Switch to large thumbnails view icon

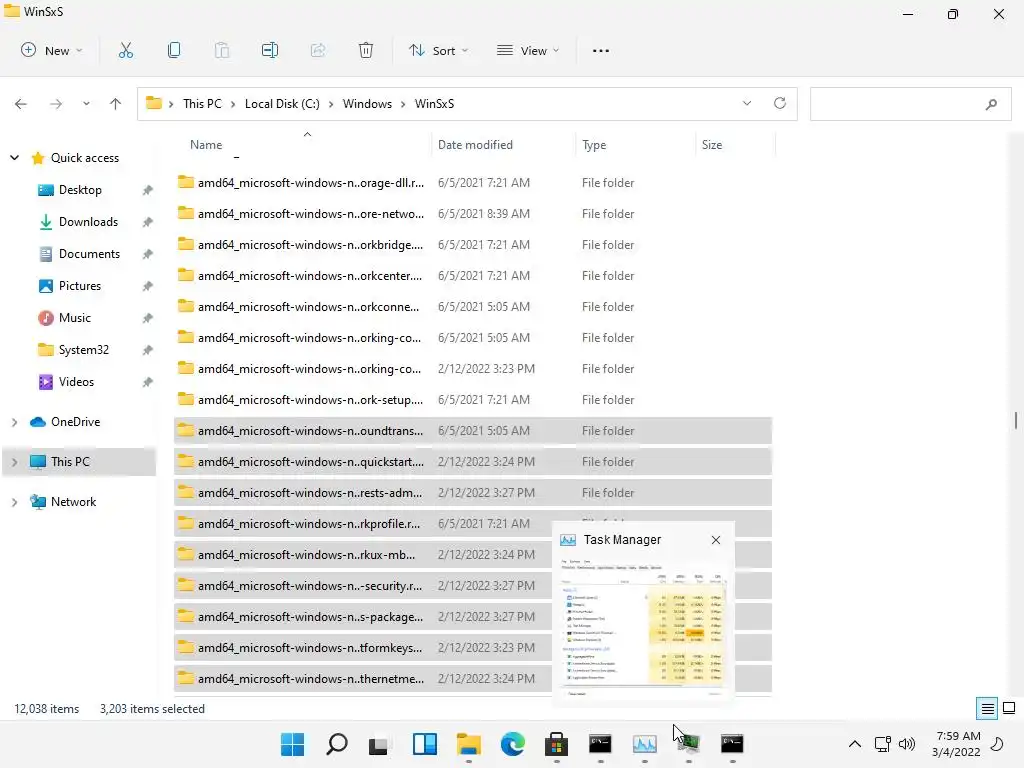click(x=1009, y=709)
